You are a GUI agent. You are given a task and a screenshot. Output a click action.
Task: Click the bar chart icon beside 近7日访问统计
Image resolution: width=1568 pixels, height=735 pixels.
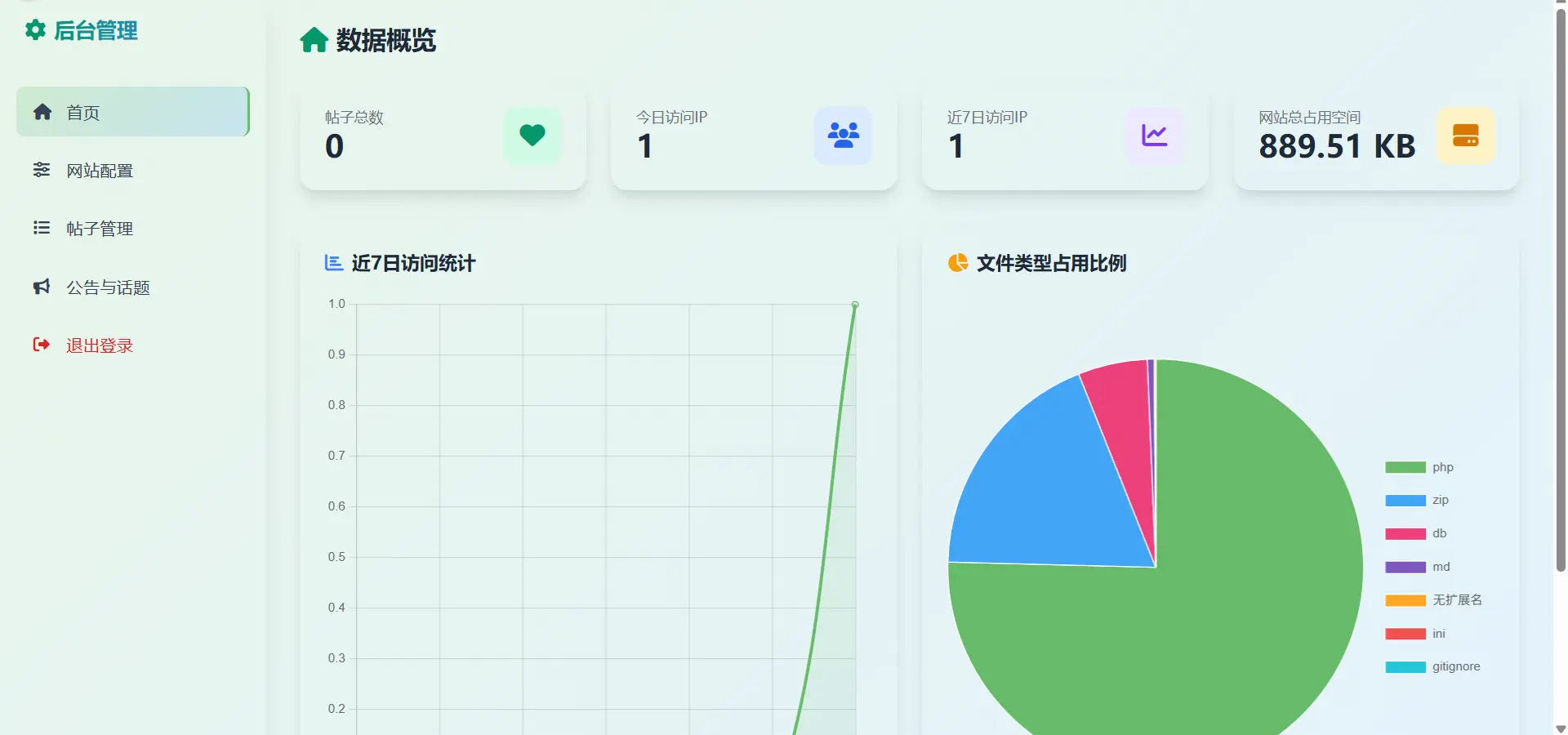(x=333, y=263)
